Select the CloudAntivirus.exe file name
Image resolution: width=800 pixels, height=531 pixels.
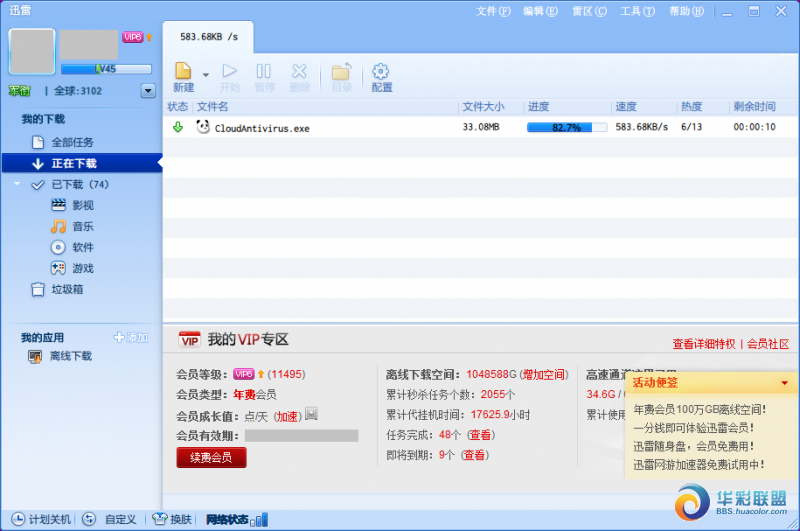tap(262, 129)
